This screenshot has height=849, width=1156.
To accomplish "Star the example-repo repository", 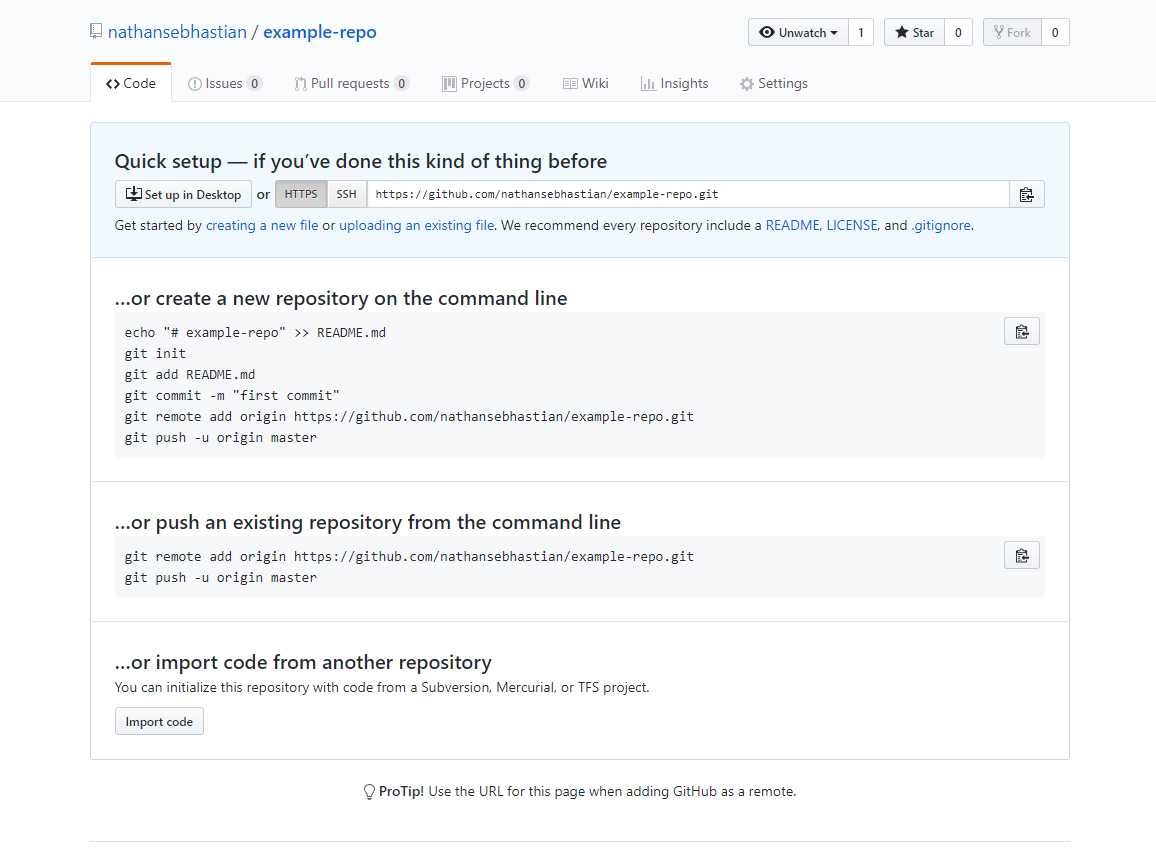I will pos(914,32).
